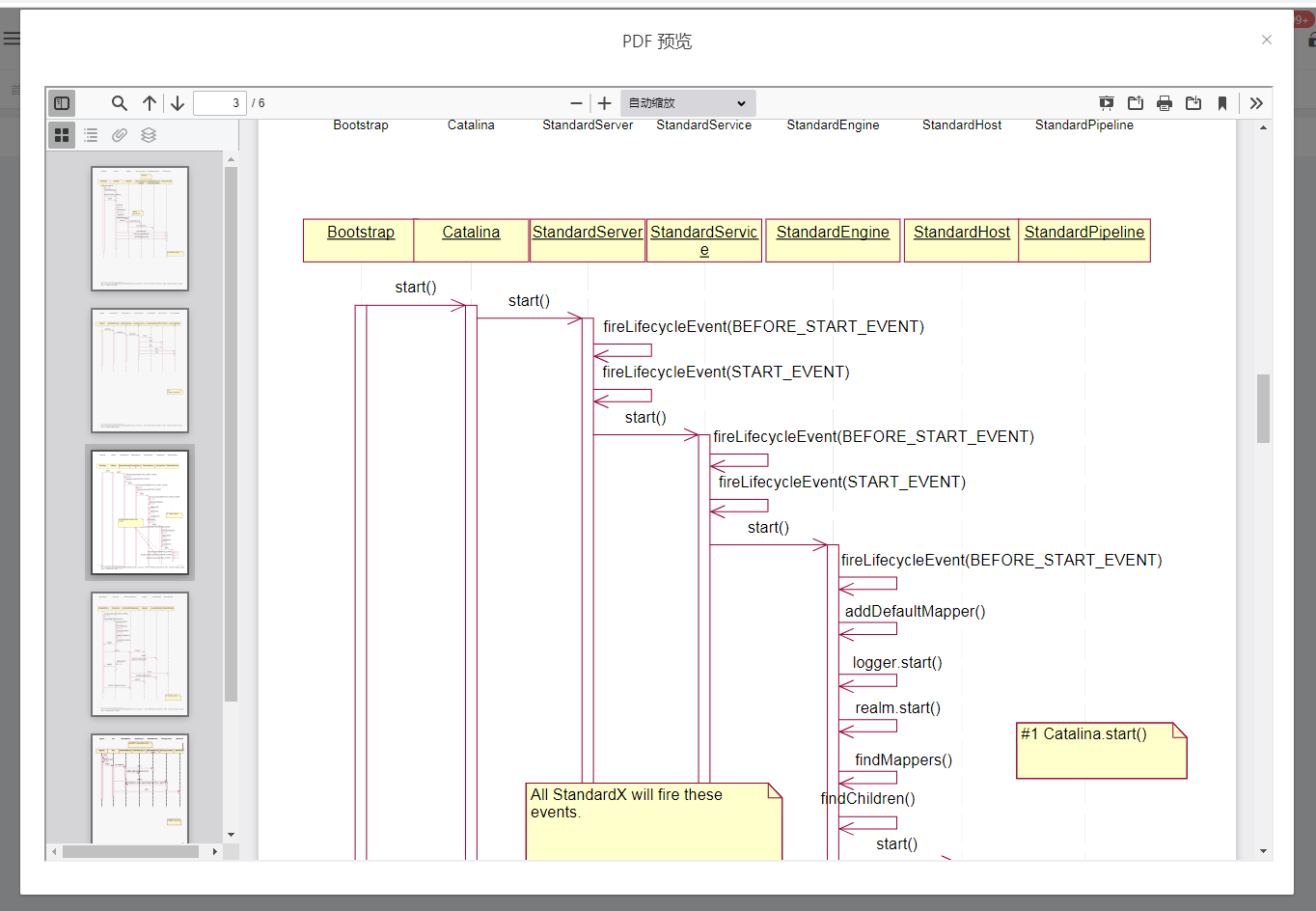Show attachments in sidebar
Screen dimensions: 1316x911
pos(120,135)
